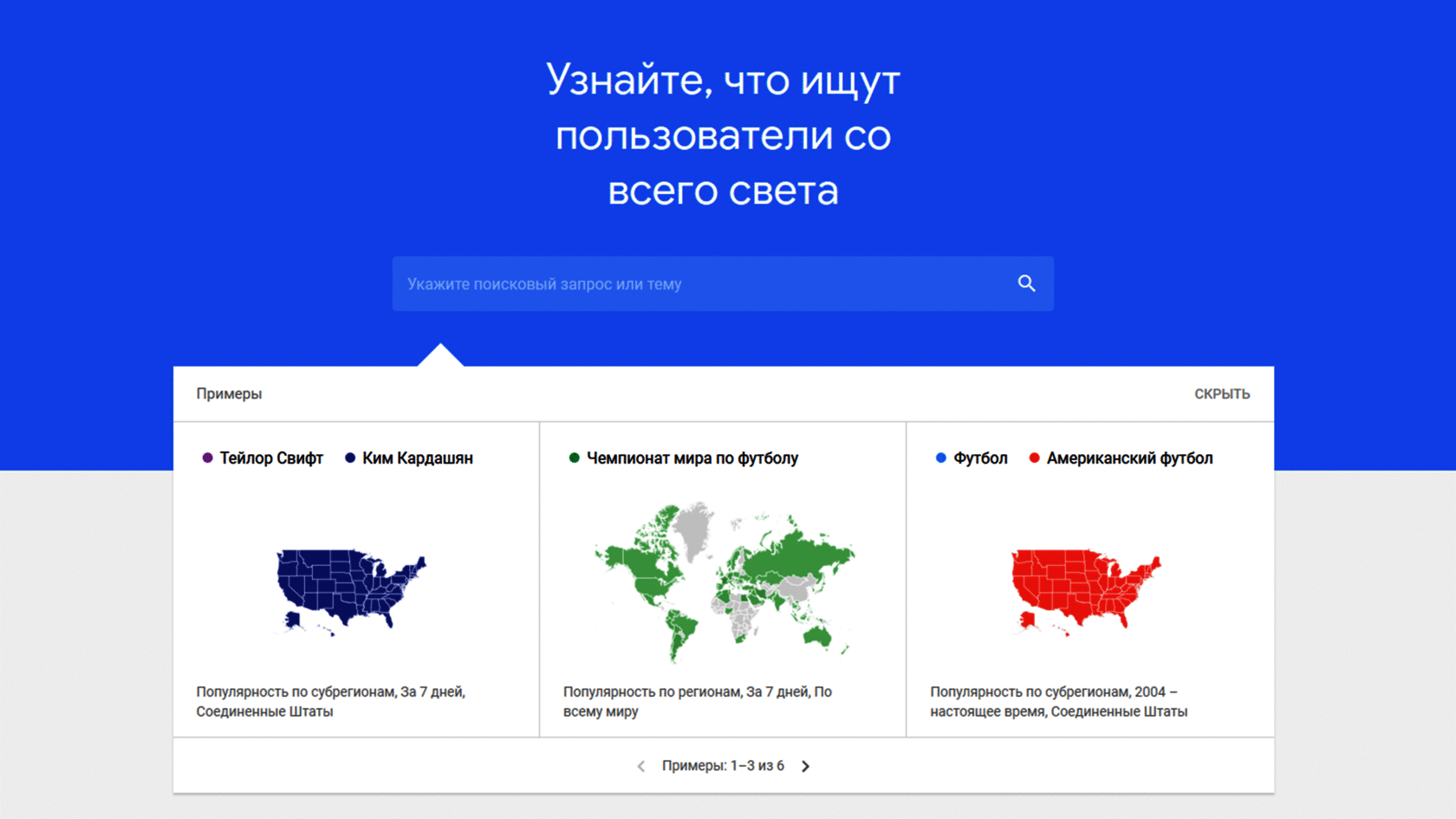Click the magnifier search icon
Screen dimensions: 1456x819
pyautogui.click(x=1026, y=283)
